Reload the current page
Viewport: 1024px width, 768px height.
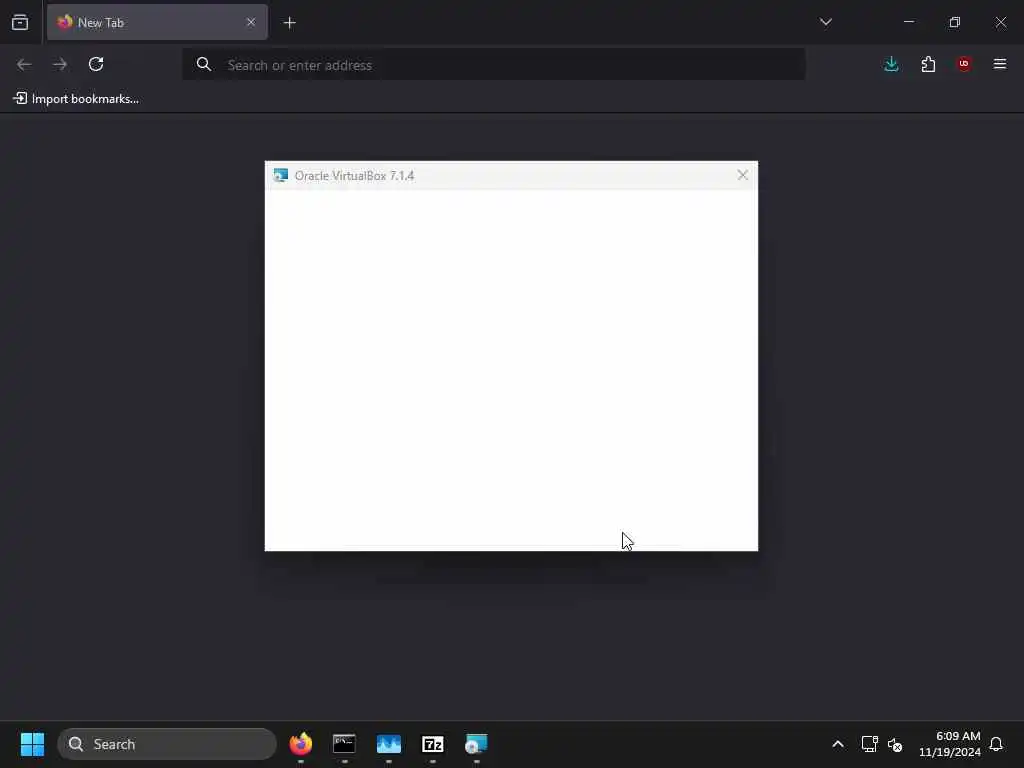pyautogui.click(x=96, y=64)
